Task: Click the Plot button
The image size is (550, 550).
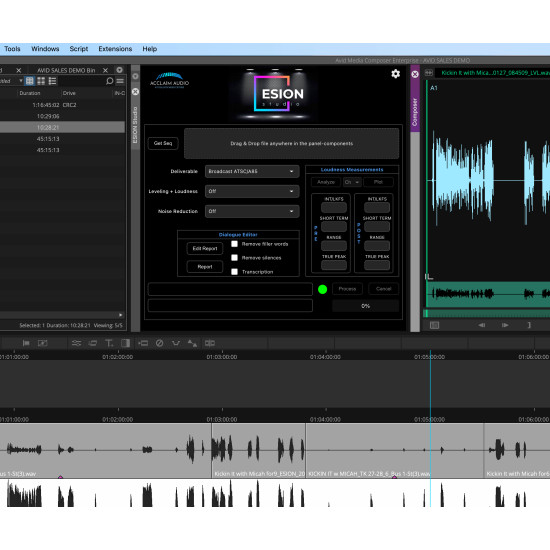Action: pos(378,182)
